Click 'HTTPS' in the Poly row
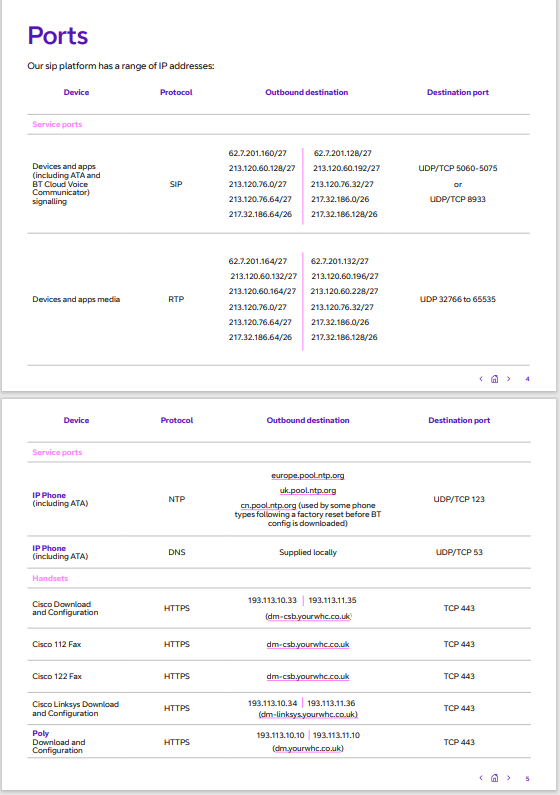Image resolution: width=560 pixels, height=795 pixels. click(176, 742)
